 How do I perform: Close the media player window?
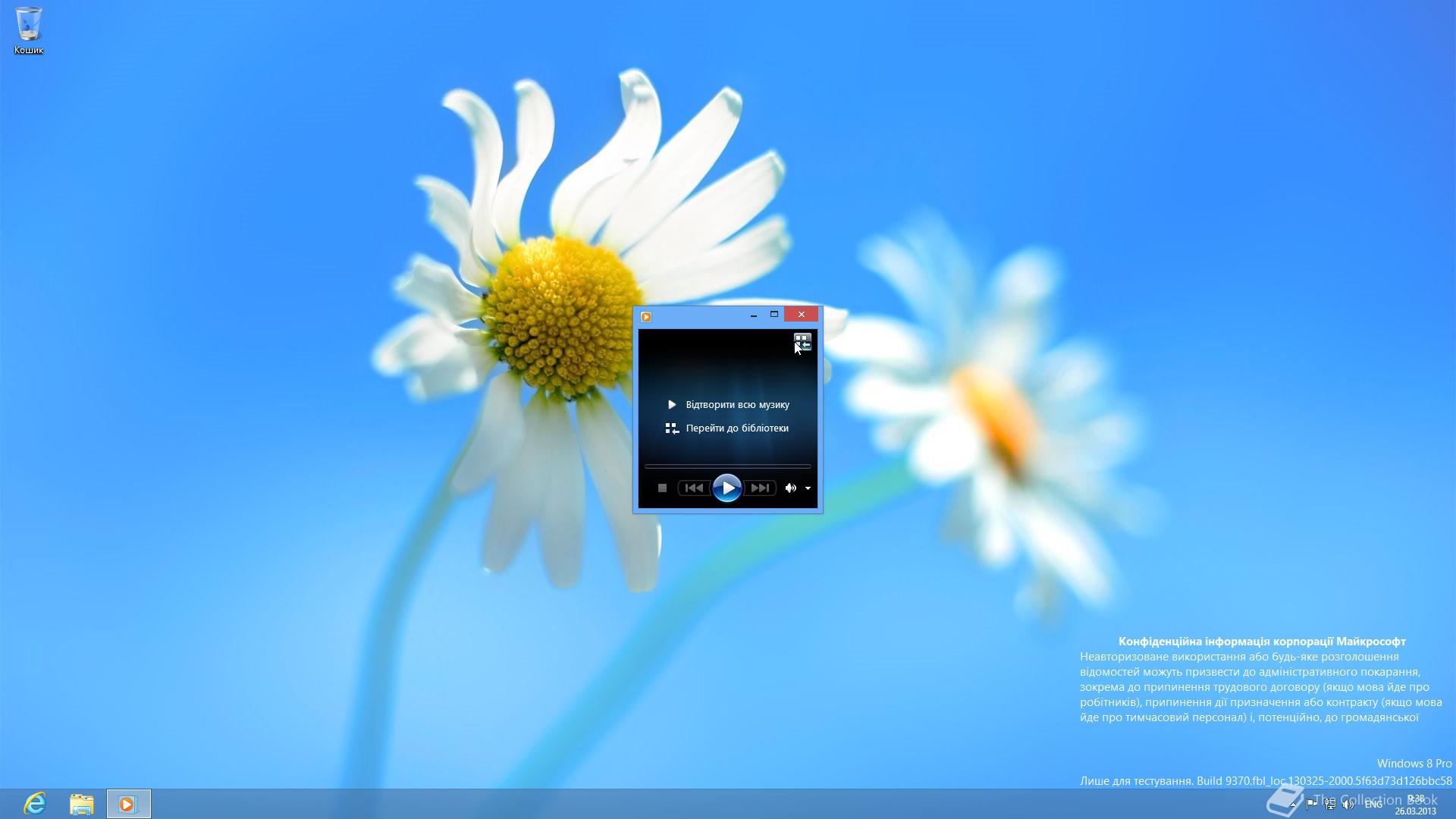tap(802, 315)
